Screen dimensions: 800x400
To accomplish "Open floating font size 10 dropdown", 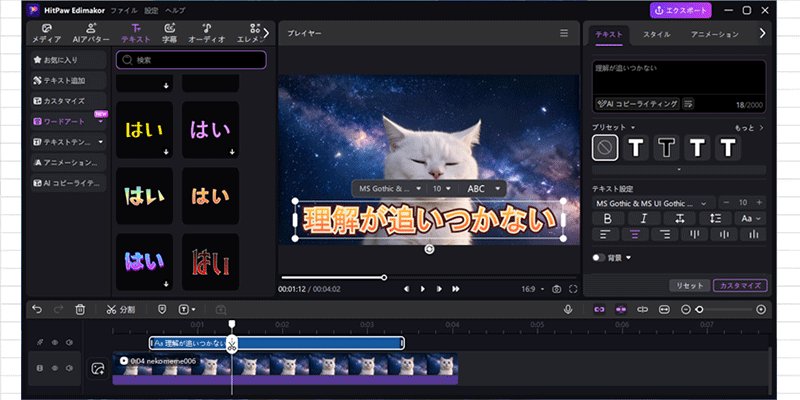I will [442, 189].
